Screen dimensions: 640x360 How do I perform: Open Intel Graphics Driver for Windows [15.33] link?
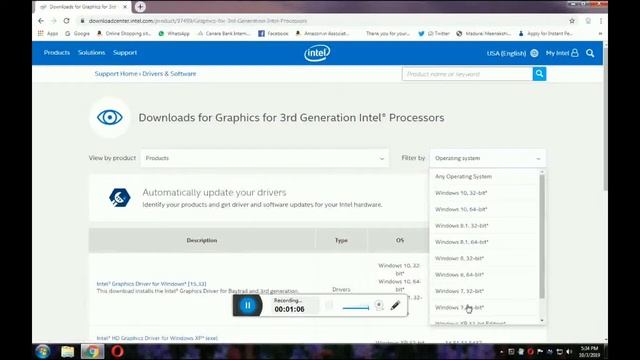coord(151,284)
